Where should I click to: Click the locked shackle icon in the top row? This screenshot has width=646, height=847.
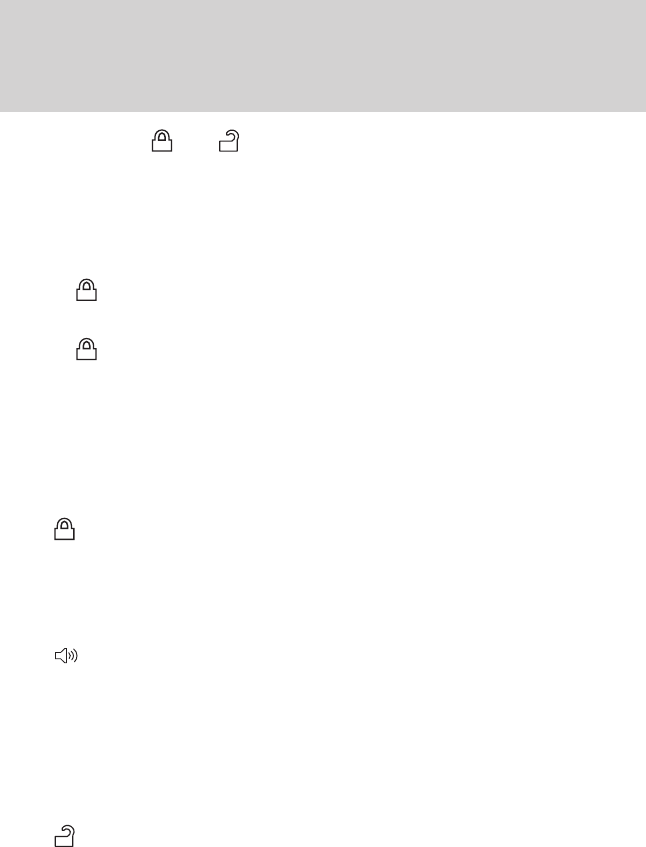click(x=162, y=141)
